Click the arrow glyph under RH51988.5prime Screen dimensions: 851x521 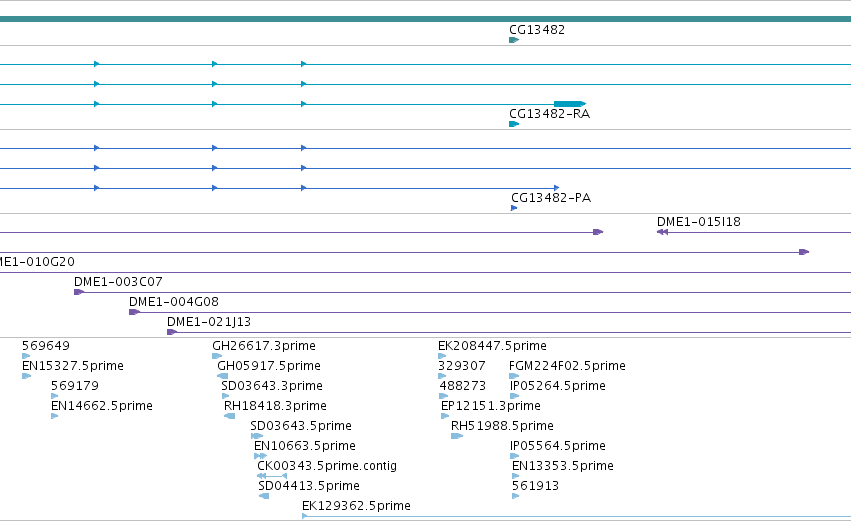457,437
